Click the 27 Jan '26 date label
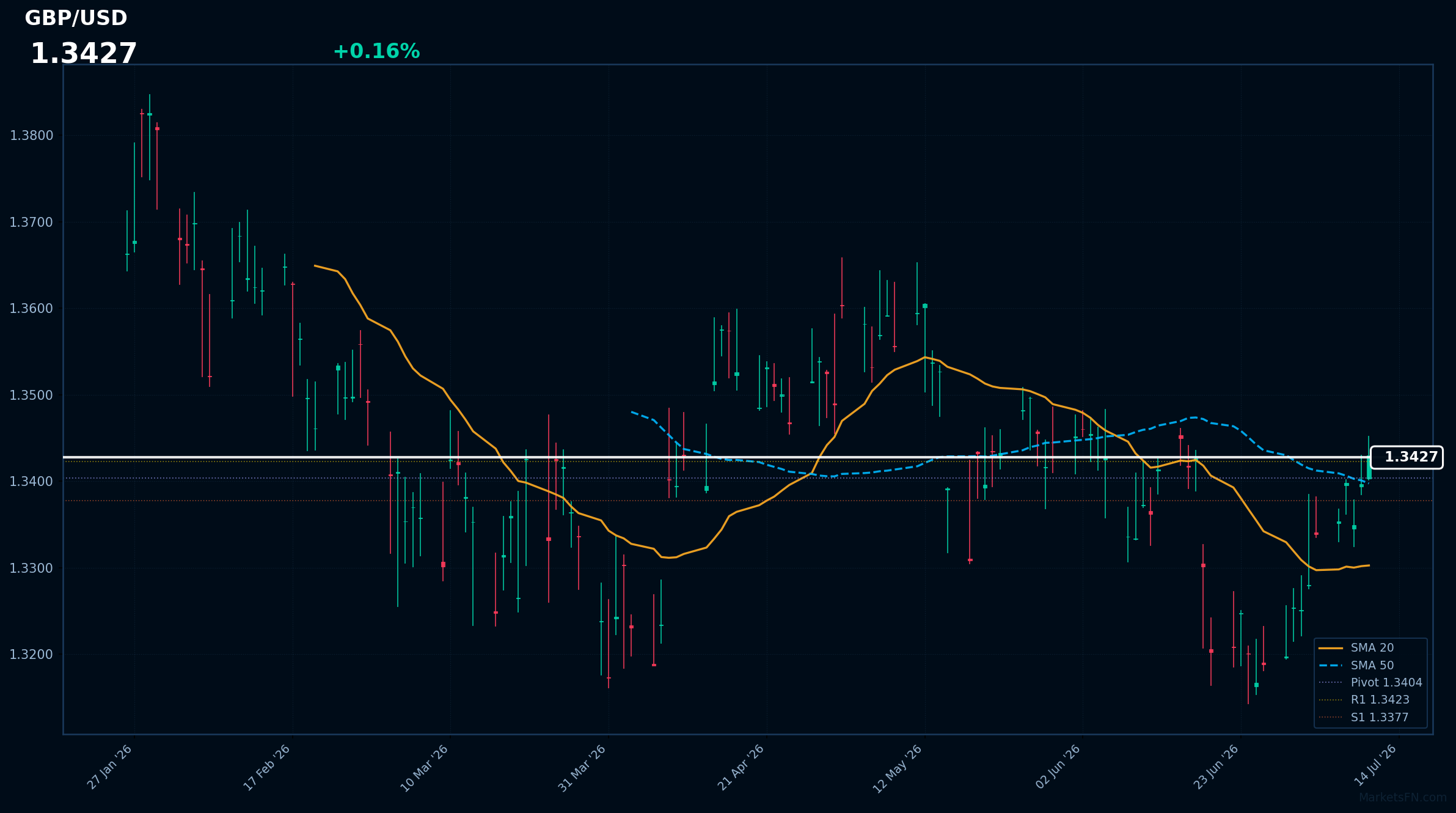The width and height of the screenshot is (1456, 813). [110, 767]
